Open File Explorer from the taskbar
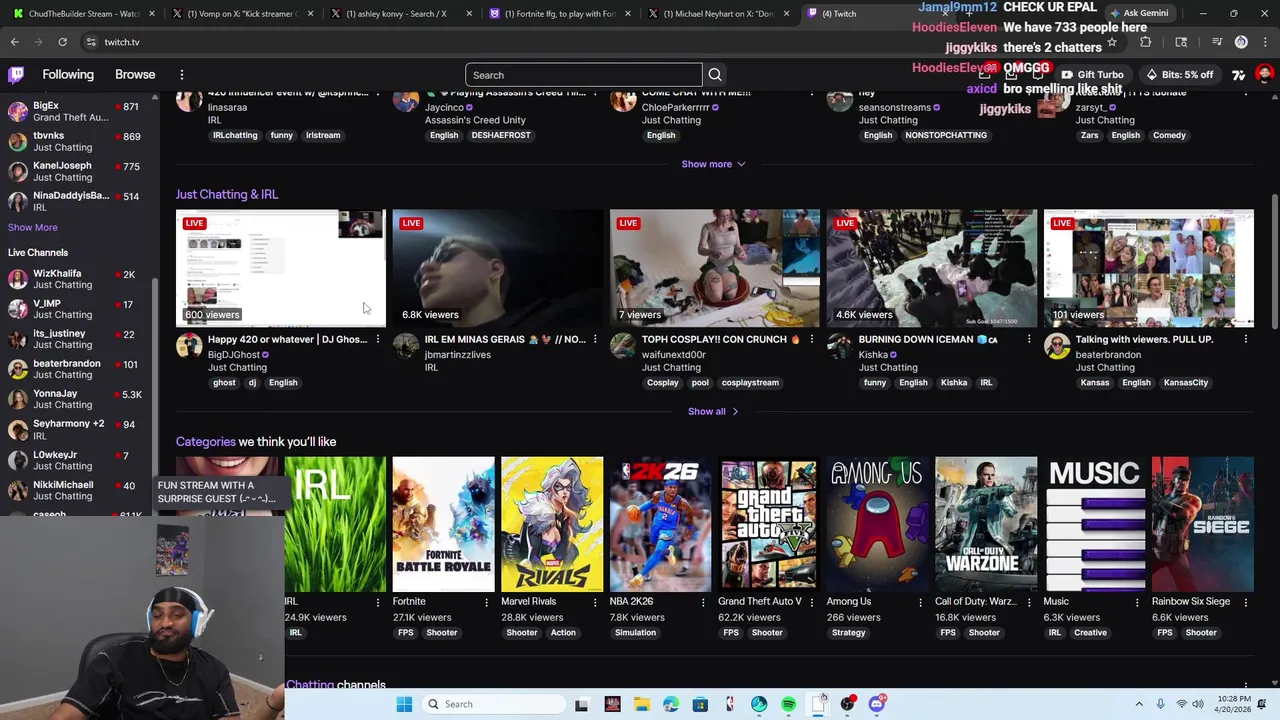The image size is (1280, 720). pos(641,704)
